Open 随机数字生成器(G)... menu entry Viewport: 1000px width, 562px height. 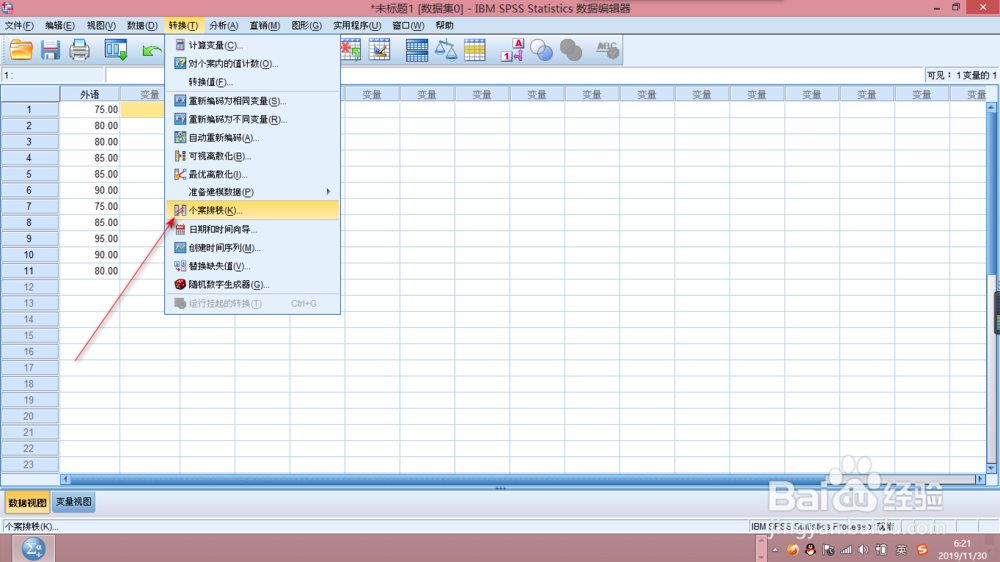point(252,285)
